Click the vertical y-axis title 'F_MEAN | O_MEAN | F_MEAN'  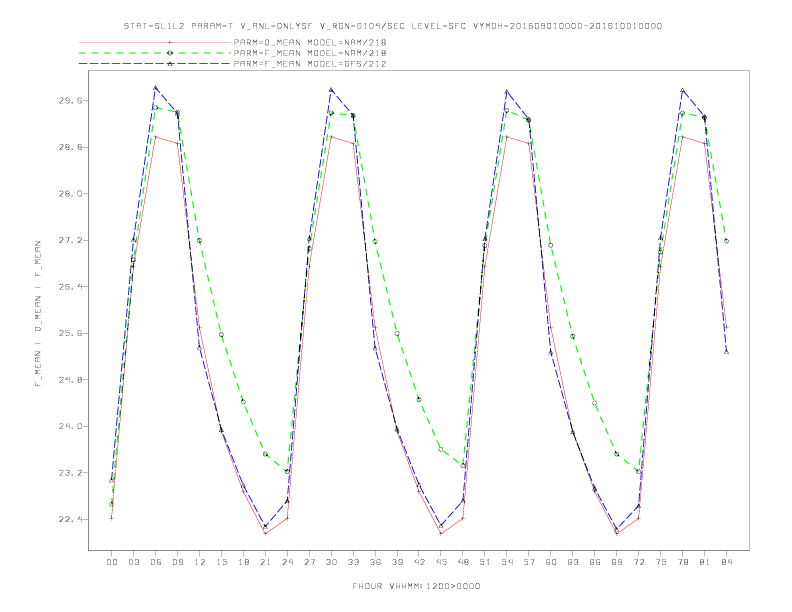pos(38,314)
